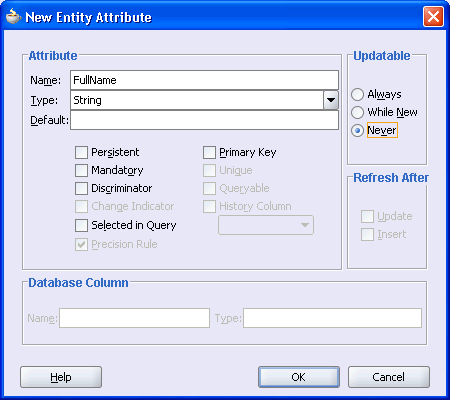Toggle the Change Indicator checkbox
Screen dimensions: 450x400
[81, 207]
